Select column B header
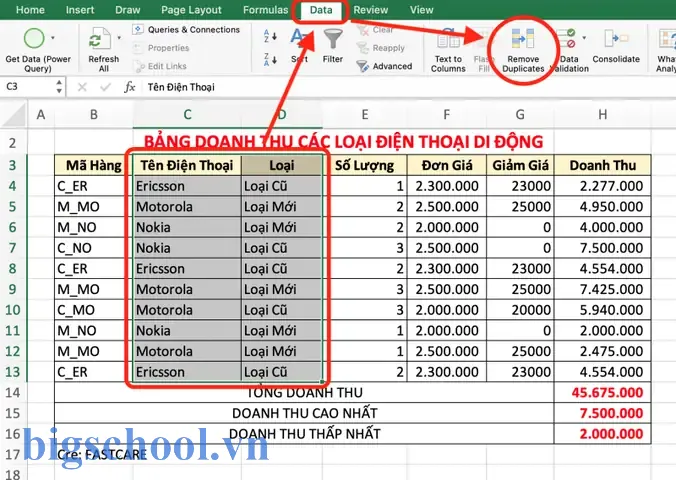This screenshot has height=480, width=676. 94,115
